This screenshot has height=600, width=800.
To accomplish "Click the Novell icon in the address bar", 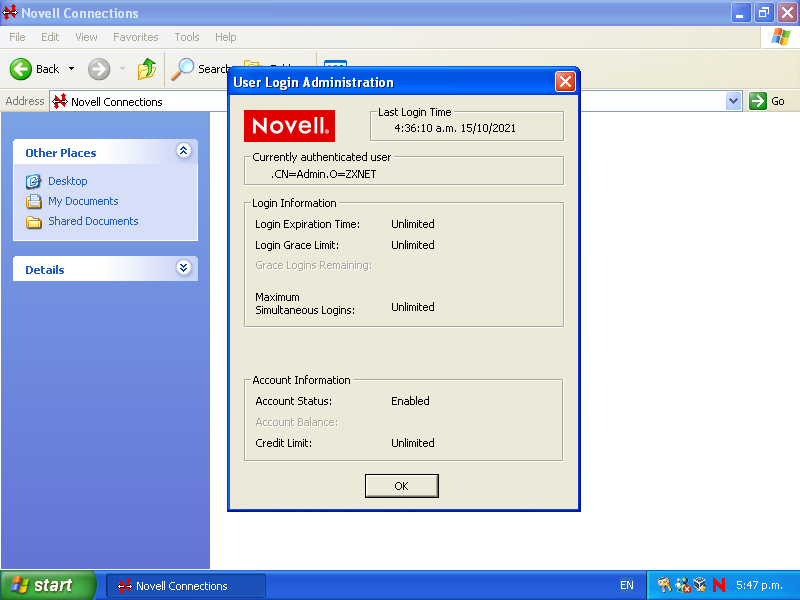I will 60,101.
